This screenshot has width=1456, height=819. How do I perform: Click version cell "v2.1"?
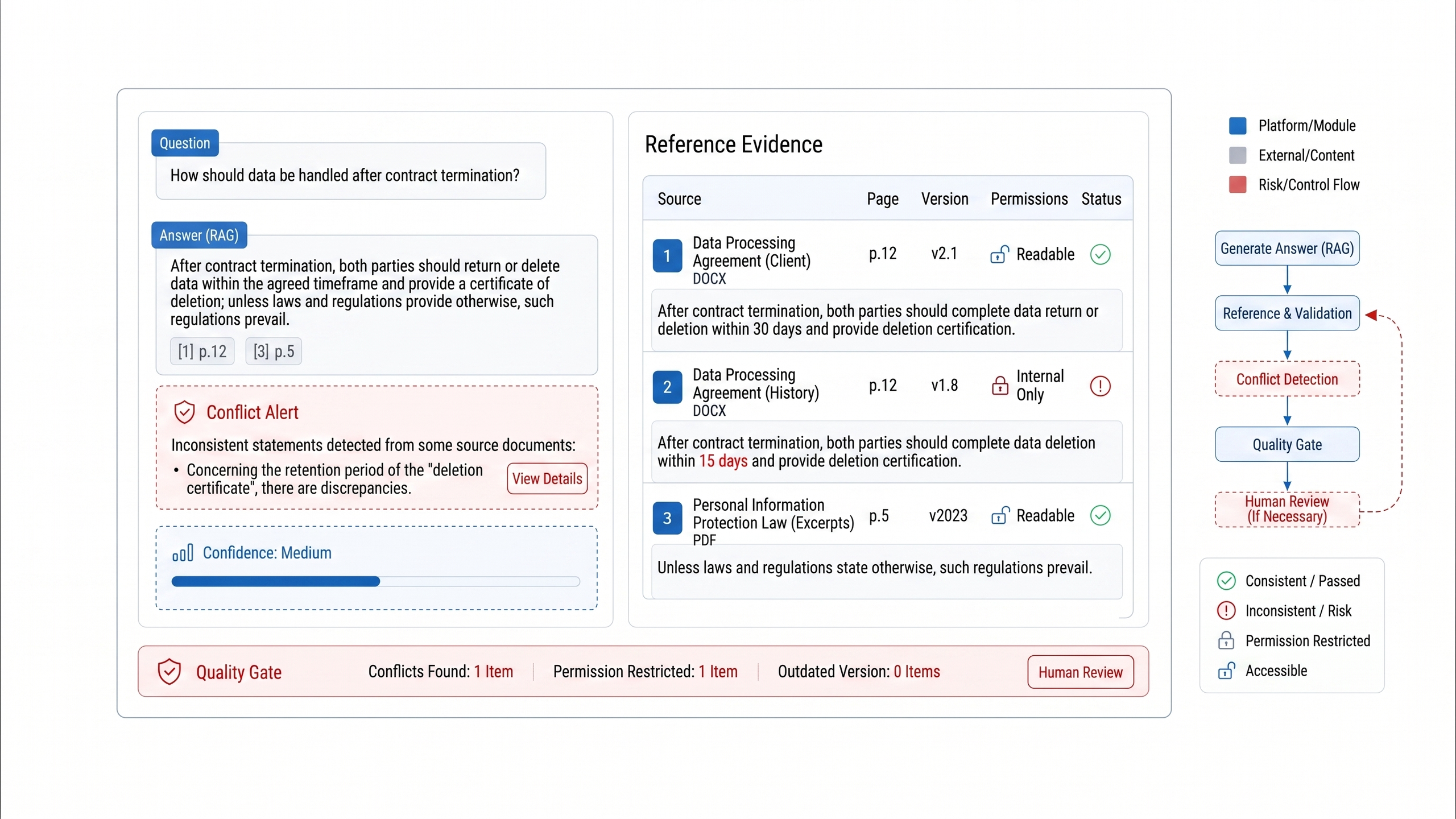pyautogui.click(x=944, y=254)
